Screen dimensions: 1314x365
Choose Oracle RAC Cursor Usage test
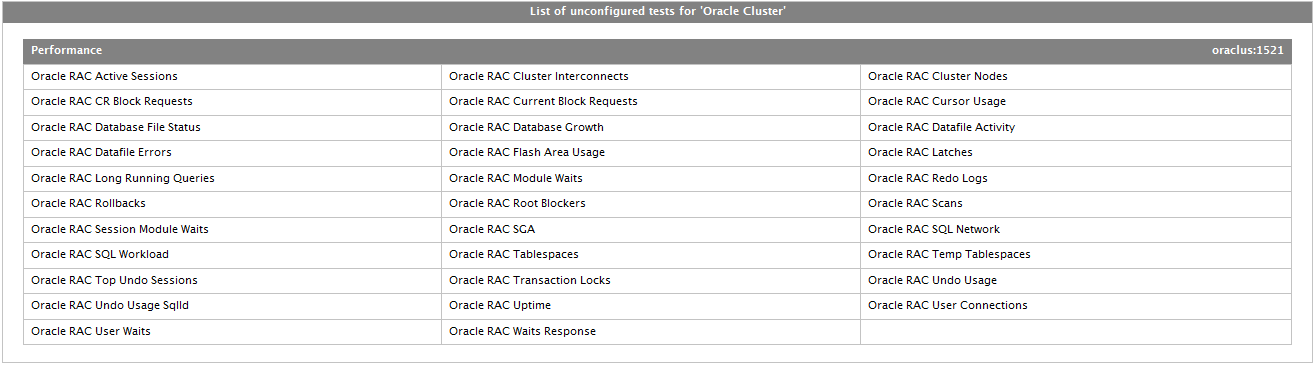pyautogui.click(x=937, y=101)
